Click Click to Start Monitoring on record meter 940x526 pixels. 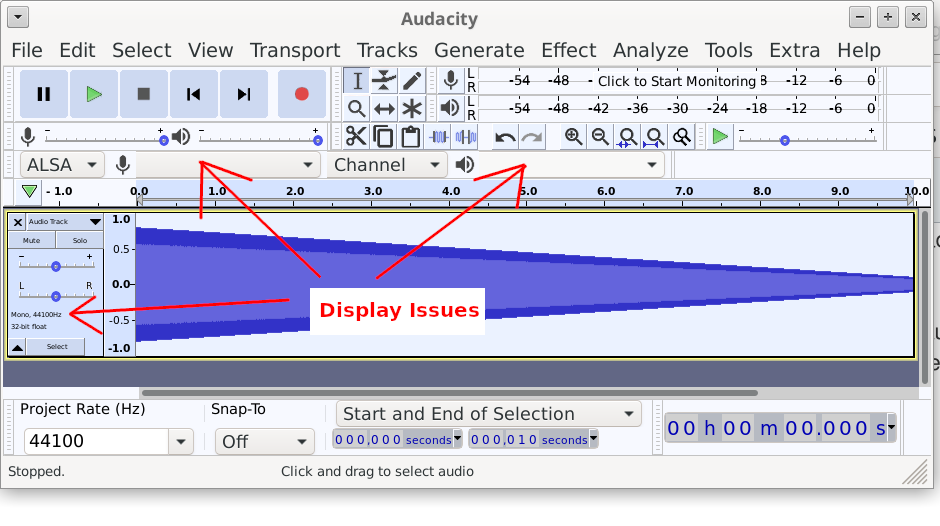coord(677,81)
